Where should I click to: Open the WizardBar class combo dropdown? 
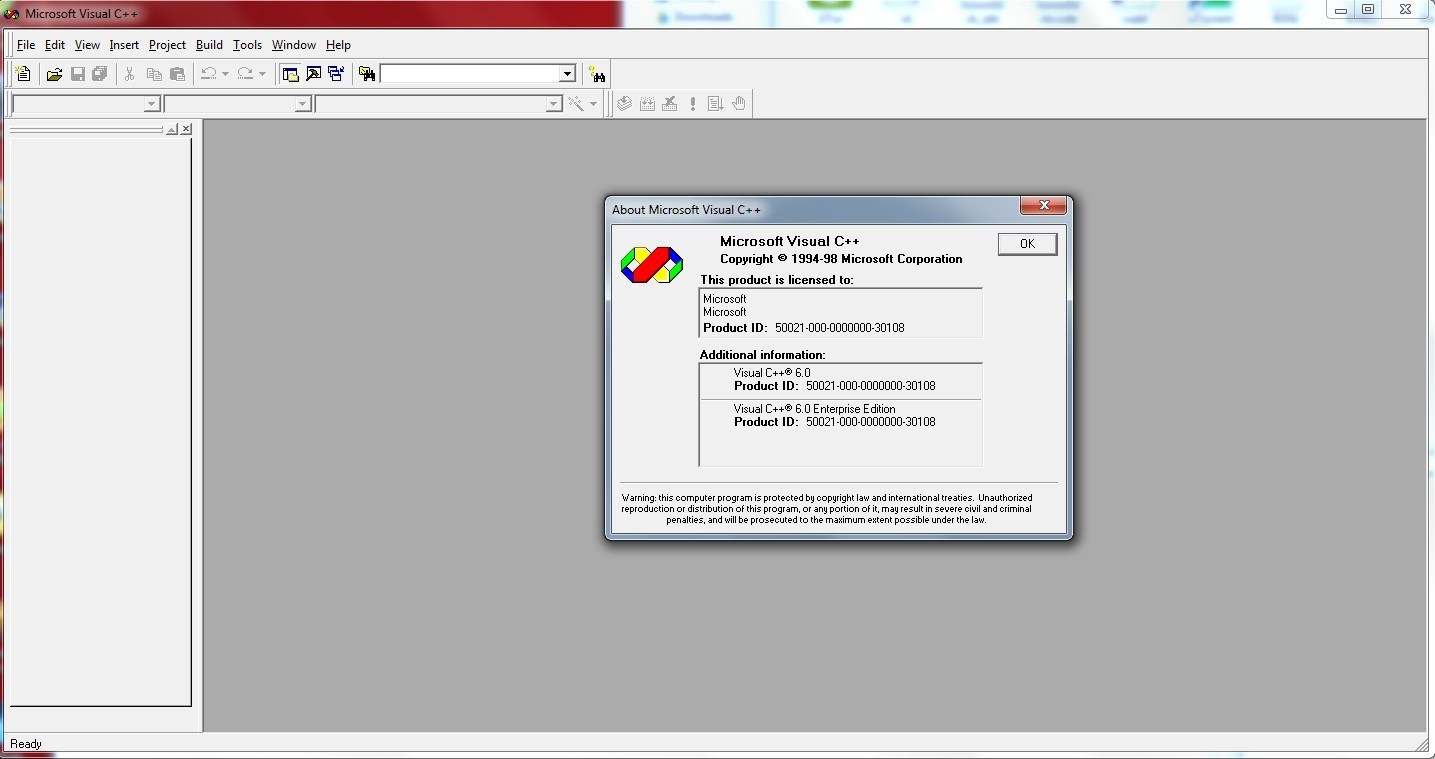tap(151, 104)
